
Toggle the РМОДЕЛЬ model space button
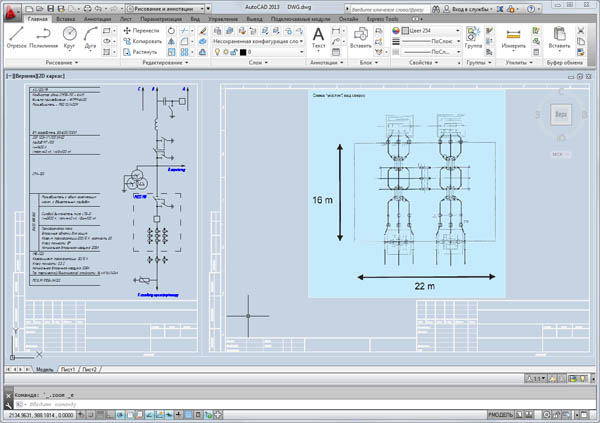point(499,413)
